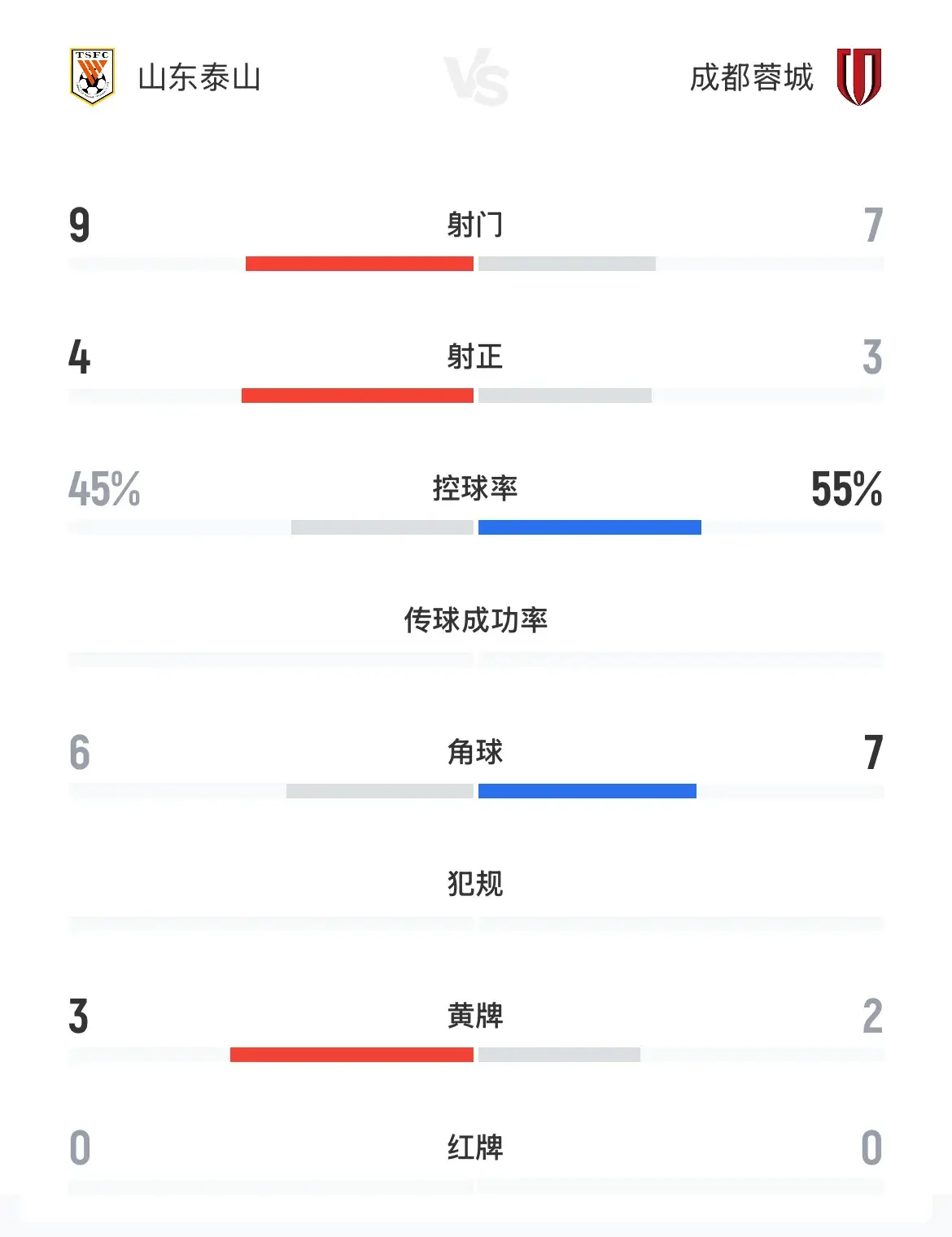Click the red yellow-cards bar for Shandong
This screenshot has height=1237, width=952.
[352, 1055]
